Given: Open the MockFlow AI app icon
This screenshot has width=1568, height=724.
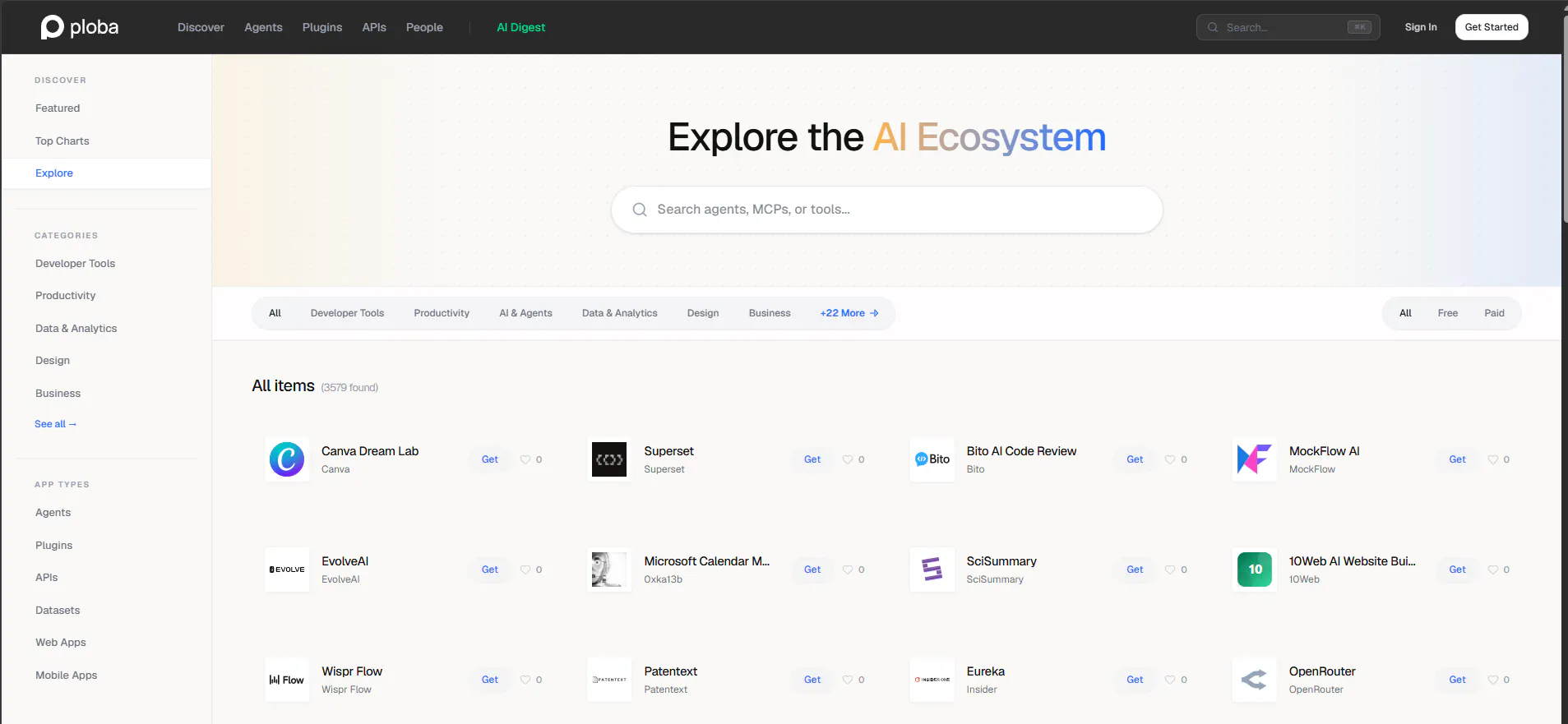Looking at the screenshot, I should (1255, 459).
